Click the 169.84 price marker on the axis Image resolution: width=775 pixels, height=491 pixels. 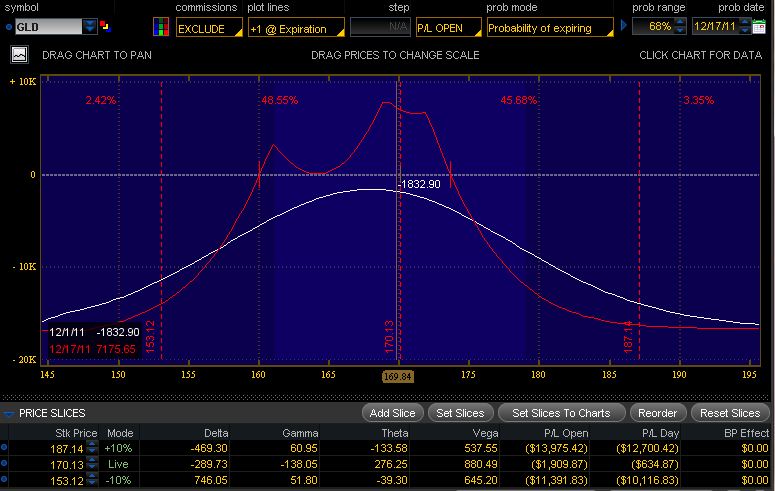click(x=397, y=376)
